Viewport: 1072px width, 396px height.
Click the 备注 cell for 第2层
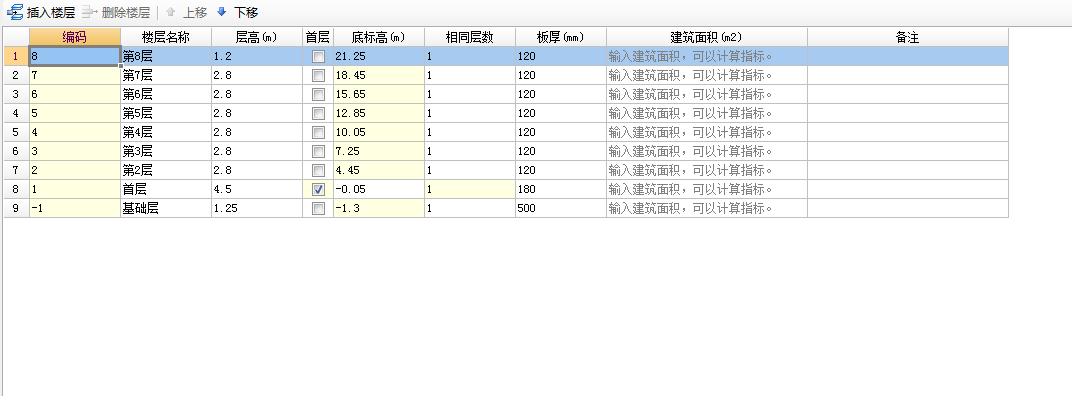point(907,170)
